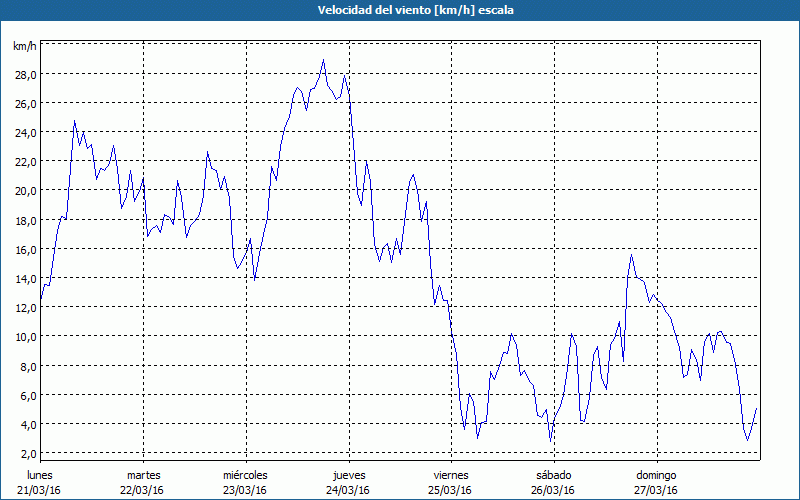Select the 'jueves' day label
The image size is (800, 500).
point(348,475)
